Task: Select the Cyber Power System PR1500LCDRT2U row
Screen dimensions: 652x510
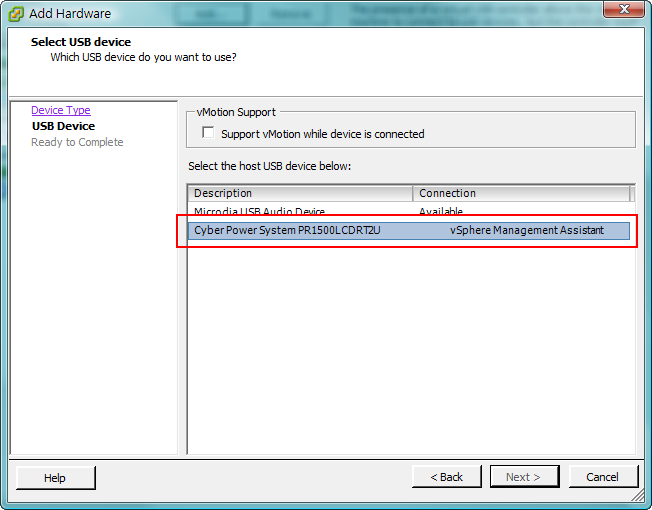Action: tap(409, 230)
